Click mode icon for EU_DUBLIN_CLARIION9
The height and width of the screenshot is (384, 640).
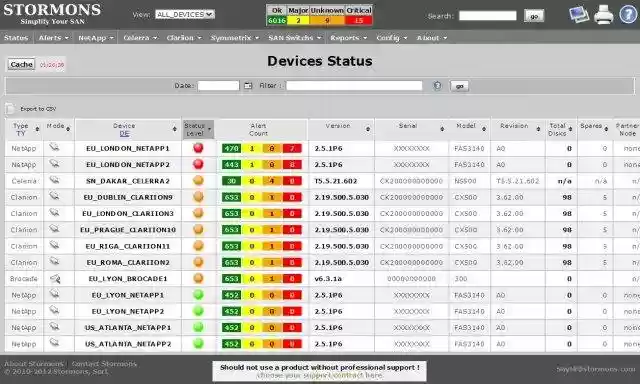point(54,197)
